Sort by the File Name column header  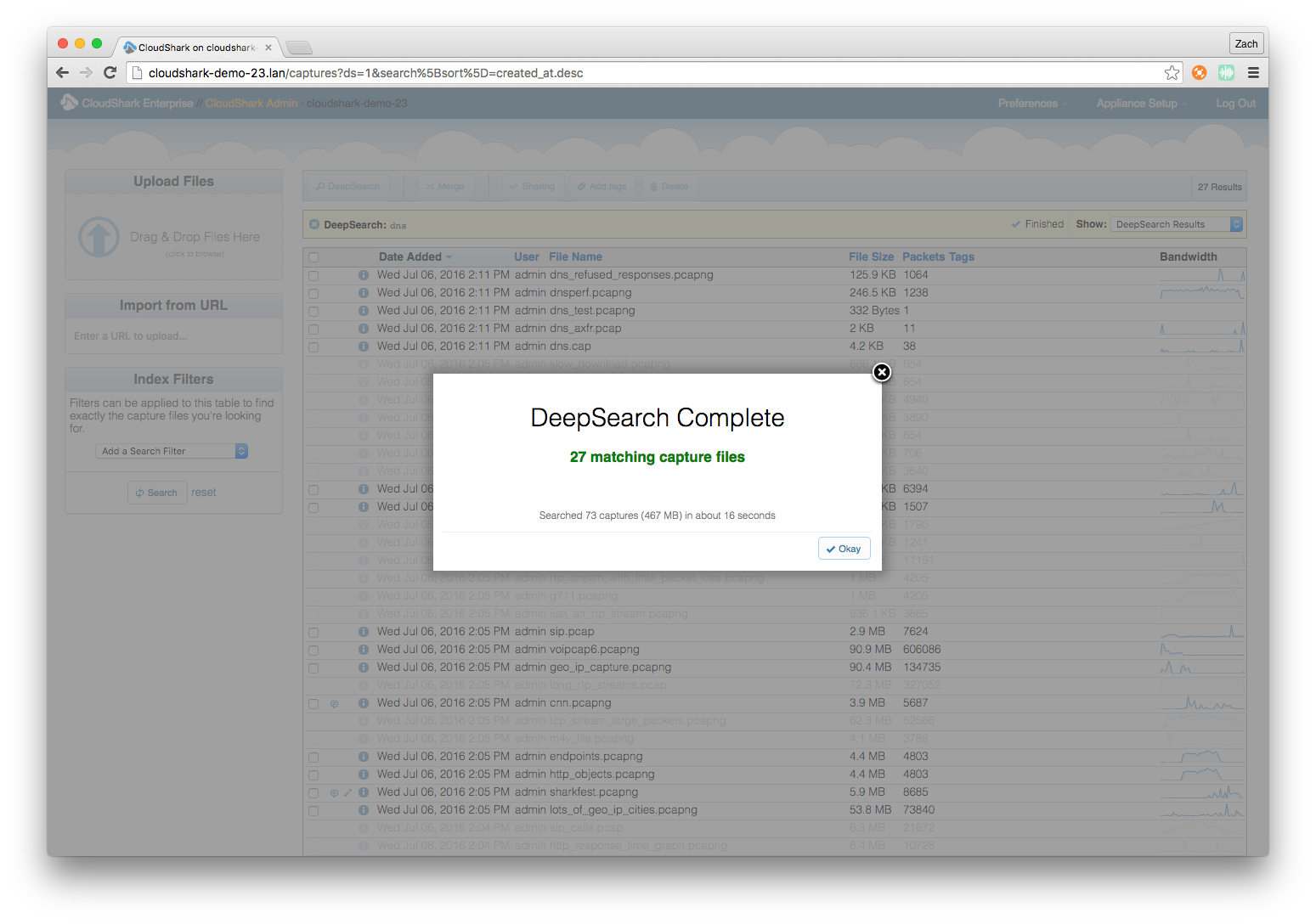click(x=575, y=256)
